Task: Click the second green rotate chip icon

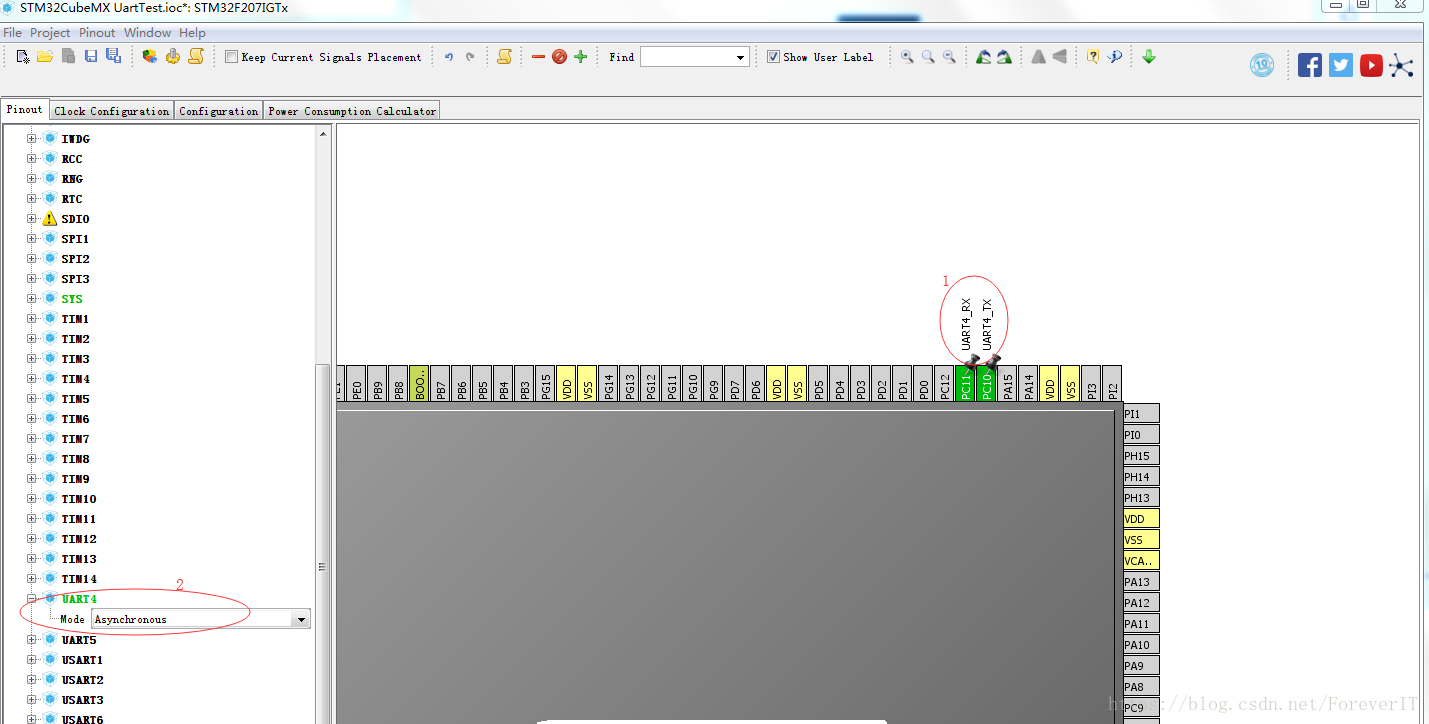Action: tap(1004, 57)
